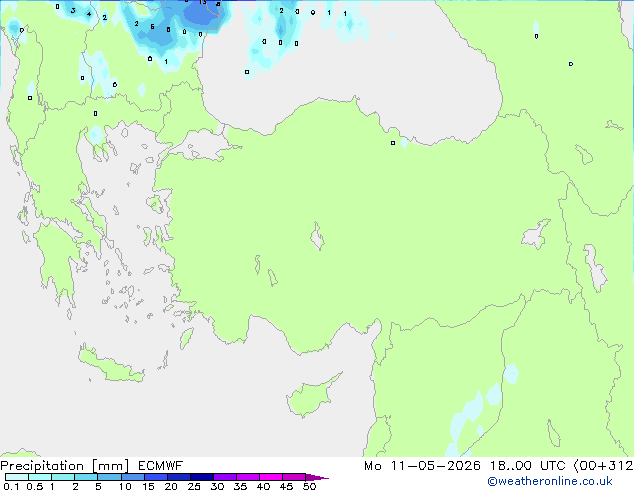Select the 0.1–0.5 mm legend swatch
This screenshot has width=634, height=490.
tap(17, 477)
